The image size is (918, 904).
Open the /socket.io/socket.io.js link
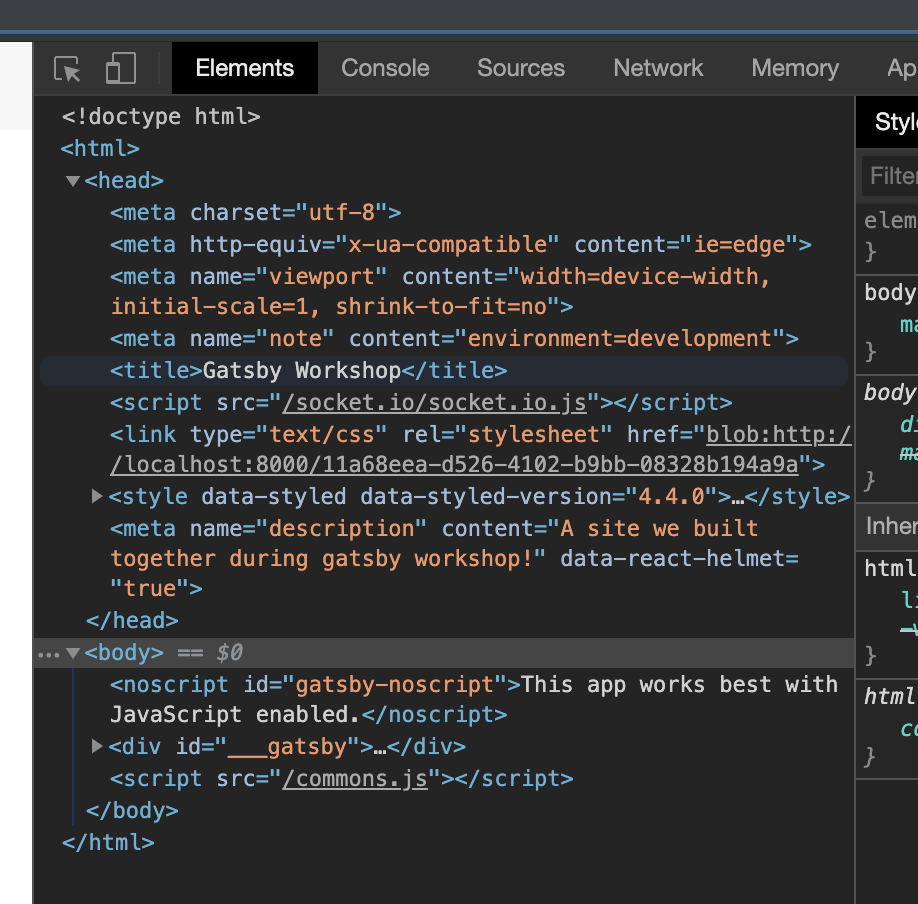pos(434,403)
